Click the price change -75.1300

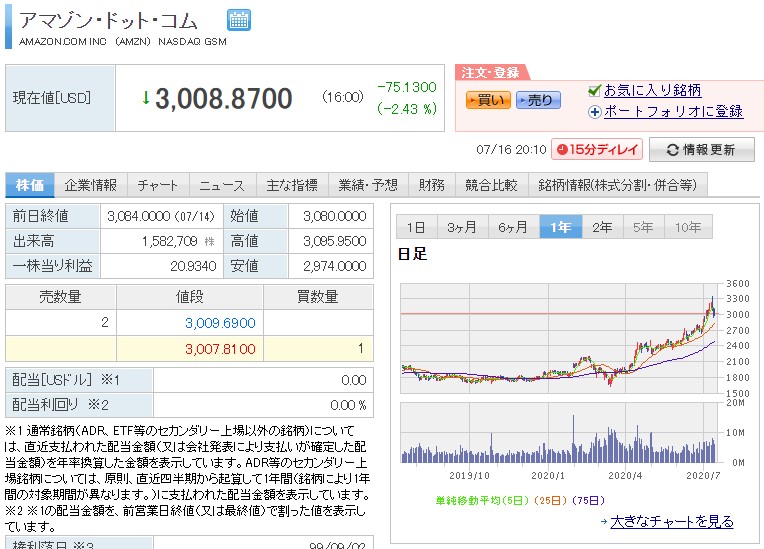pyautogui.click(x=407, y=87)
